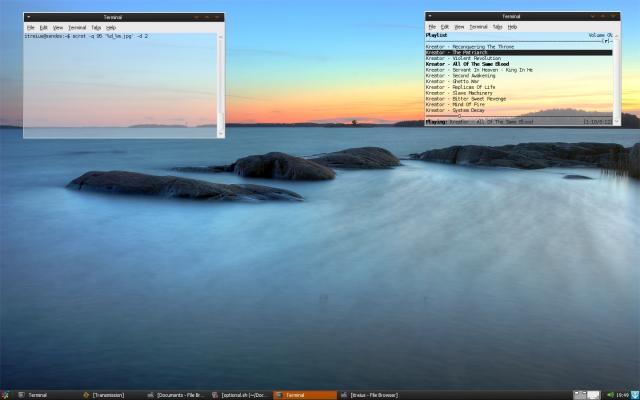The height and width of the screenshot is (400, 640).
Task: Click the clock on the taskbar
Action: [622, 395]
